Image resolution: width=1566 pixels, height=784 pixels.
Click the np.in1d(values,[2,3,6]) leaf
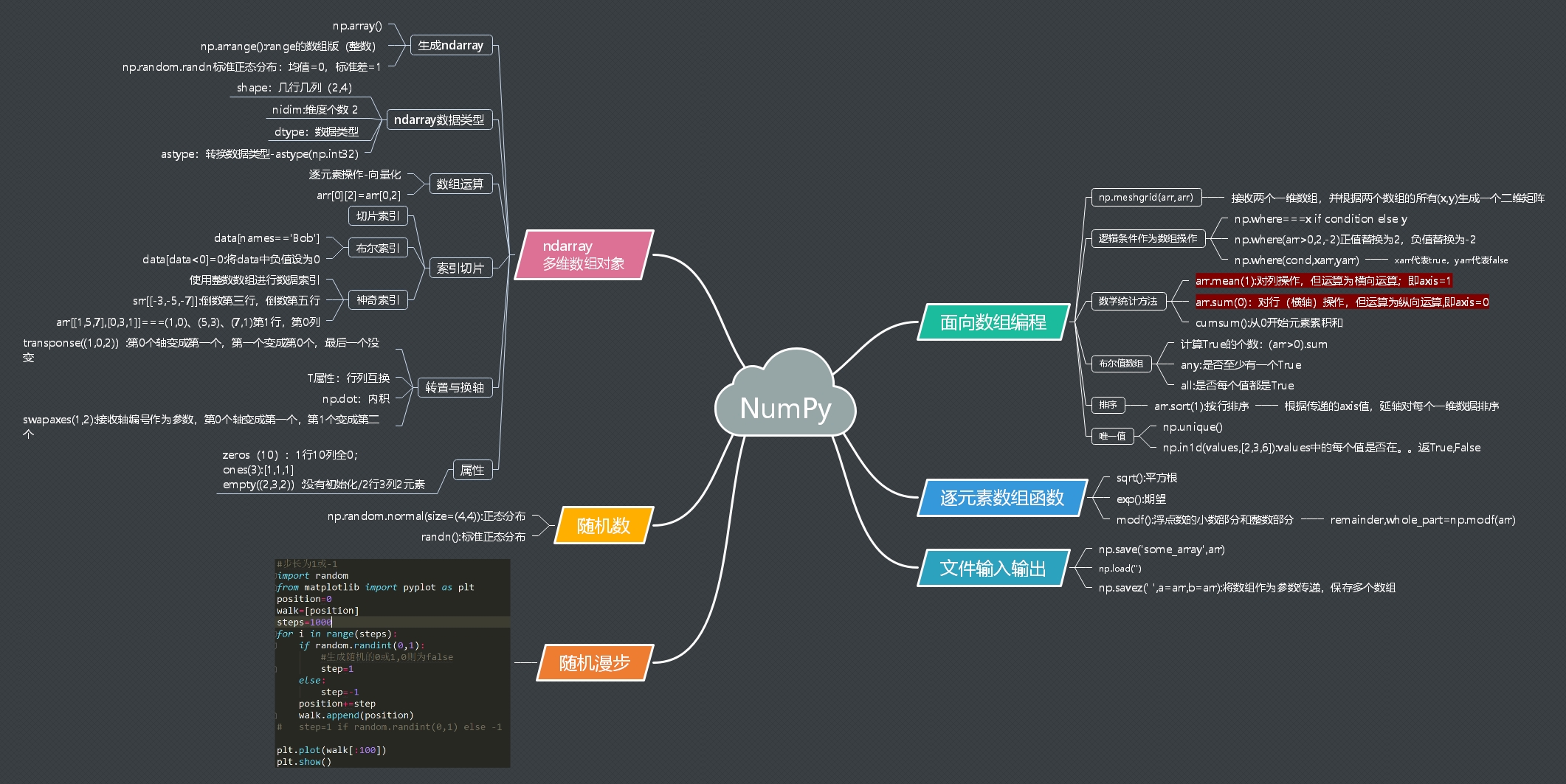1322,448
